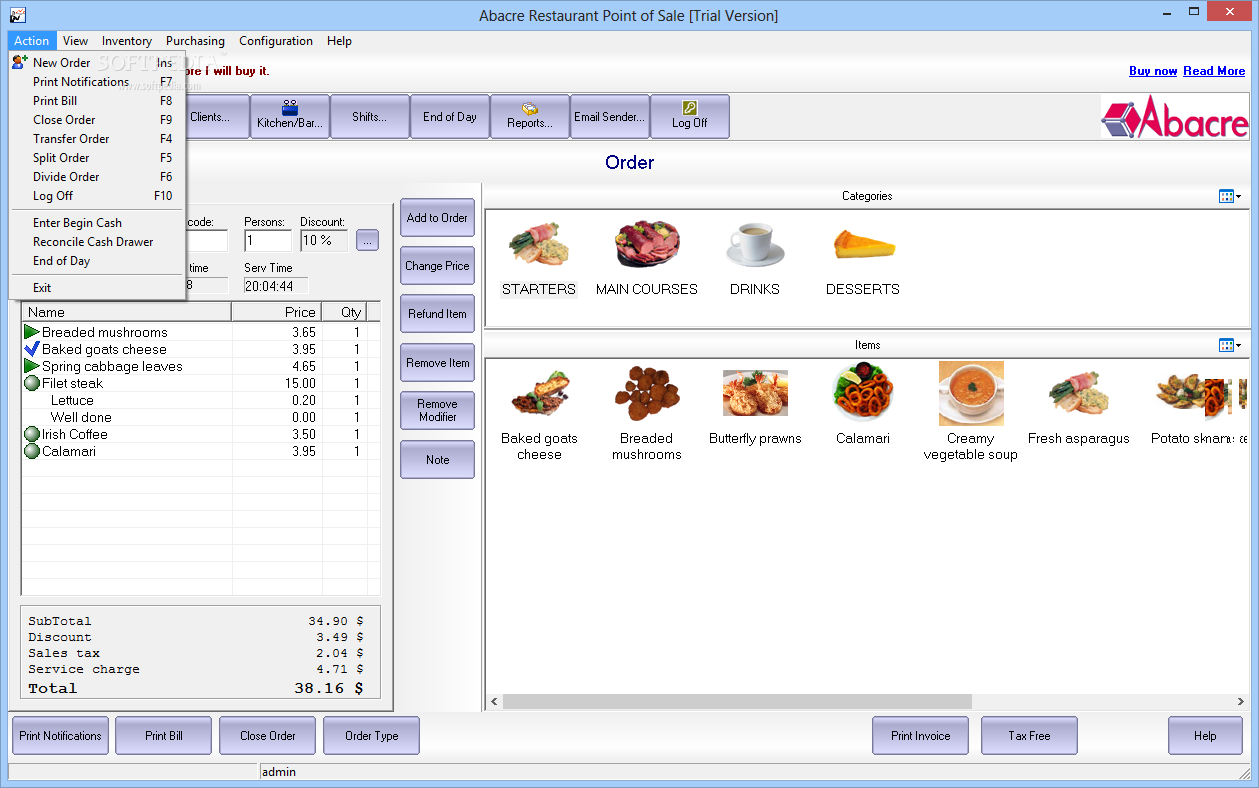Choose Print Notifications in Action menu

pyautogui.click(x=96, y=82)
